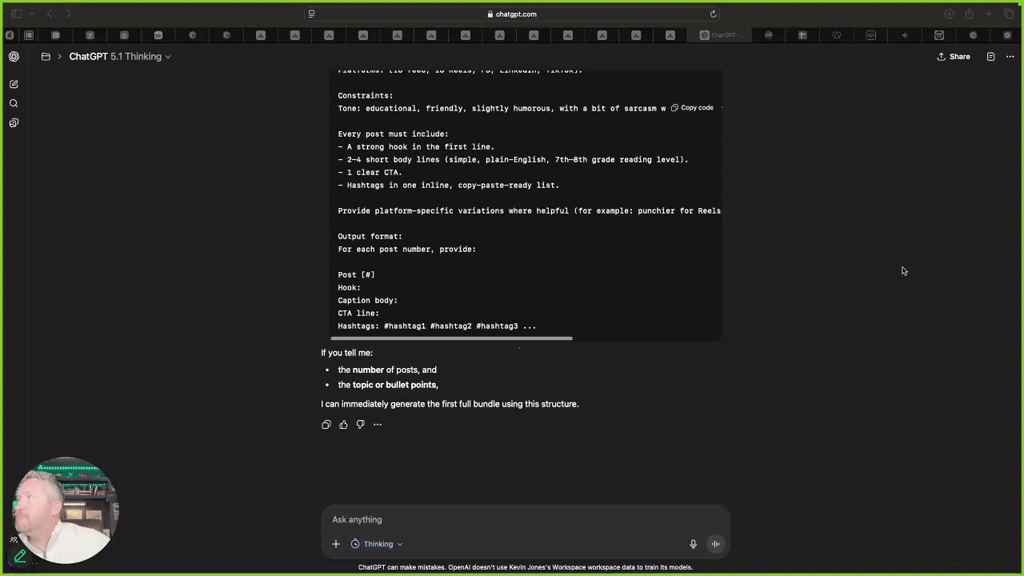Screen dimensions: 1024x576
Task: Start dictation with the microphone icon
Action: pos(693,544)
